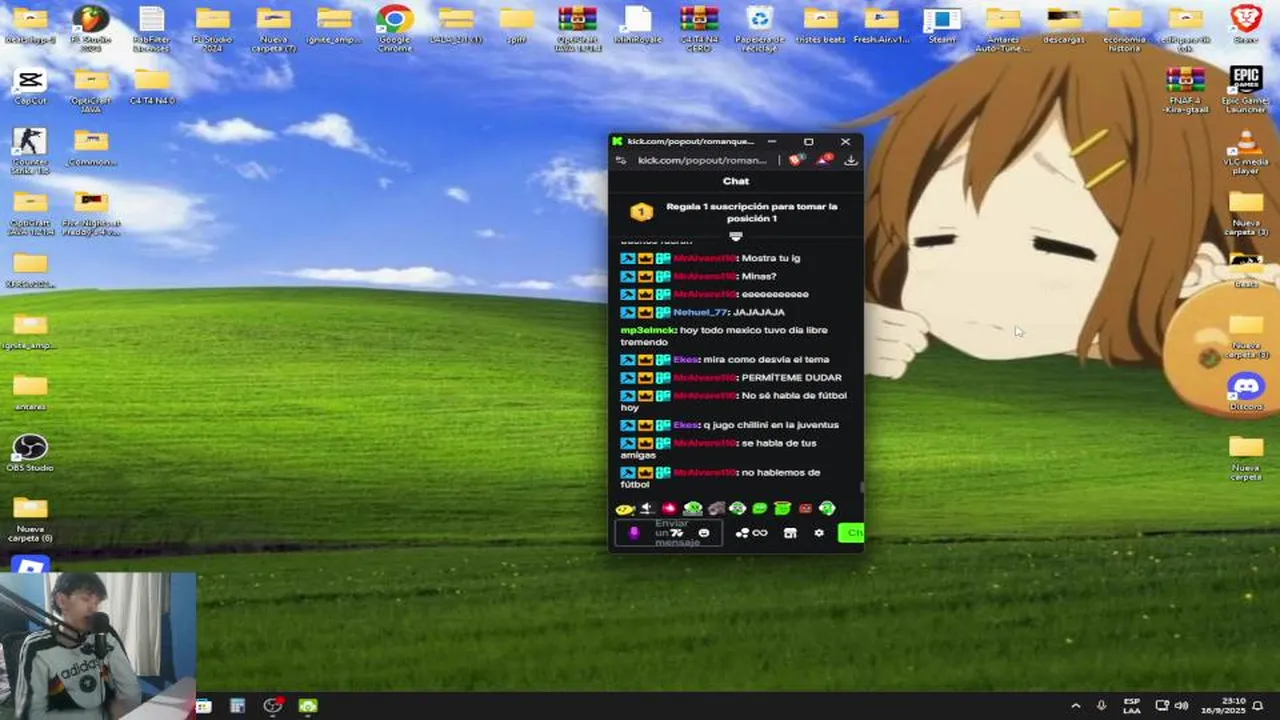Open the OBS Studio desktop shortcut

click(x=30, y=453)
